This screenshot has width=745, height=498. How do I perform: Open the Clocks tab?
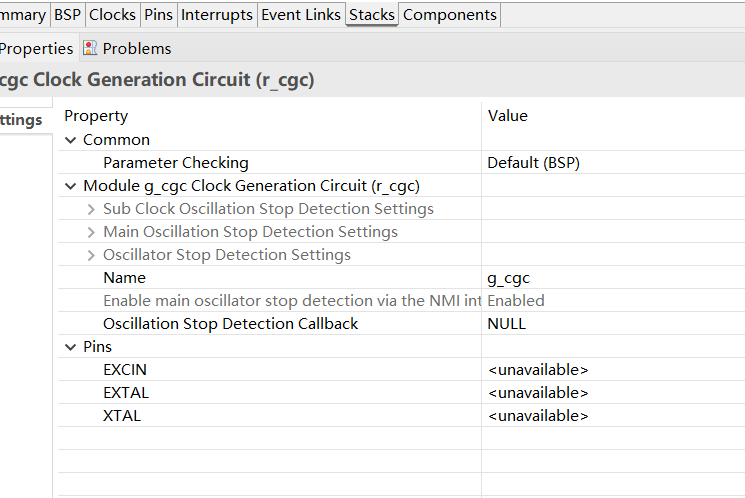(x=112, y=15)
